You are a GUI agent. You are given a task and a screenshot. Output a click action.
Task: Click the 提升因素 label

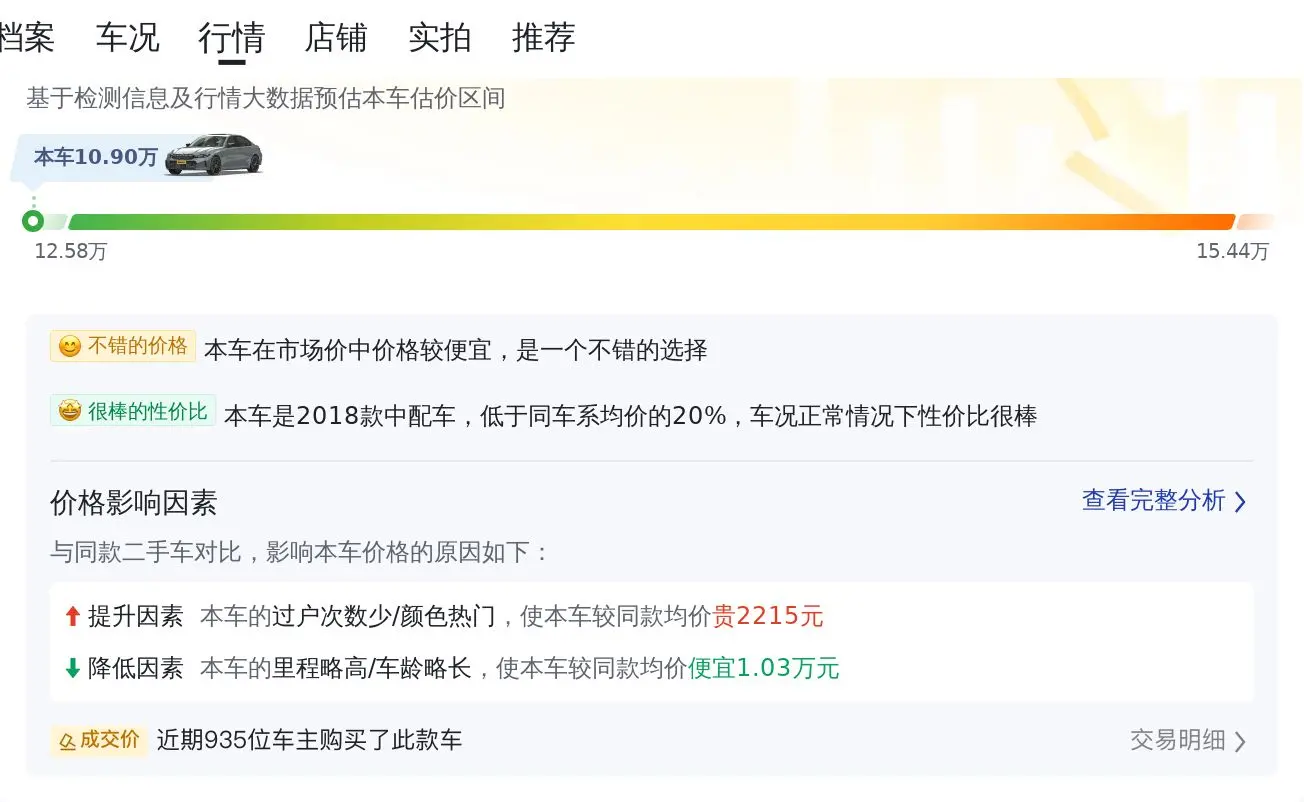pos(136,617)
